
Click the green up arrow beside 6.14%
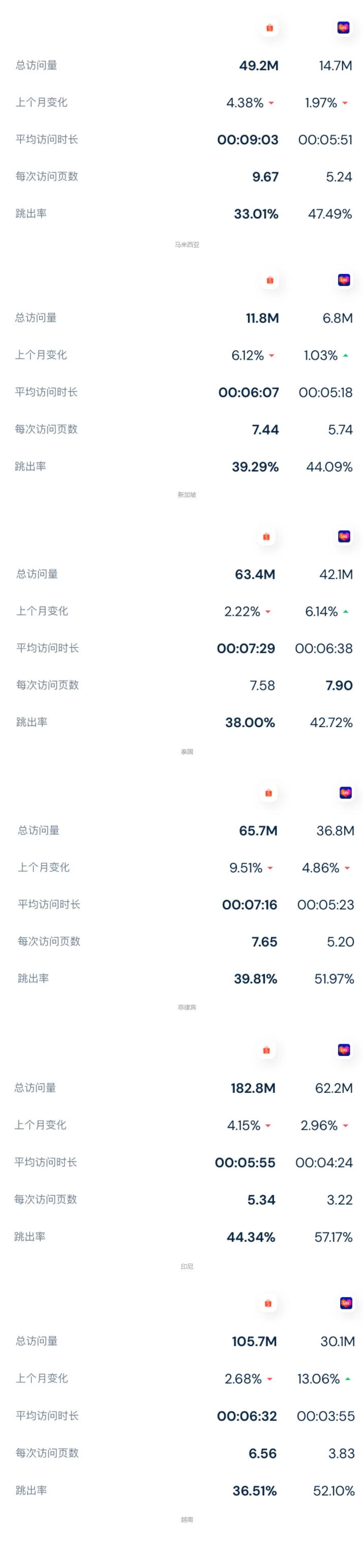click(345, 612)
